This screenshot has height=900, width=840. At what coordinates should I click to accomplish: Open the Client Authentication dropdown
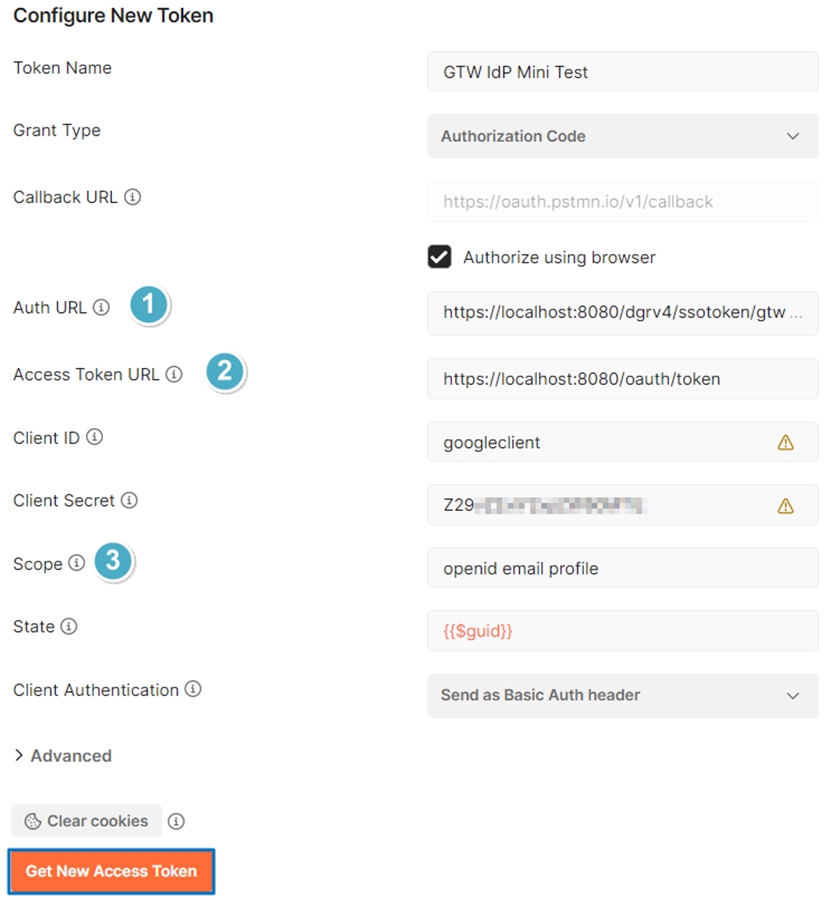[x=622, y=695]
